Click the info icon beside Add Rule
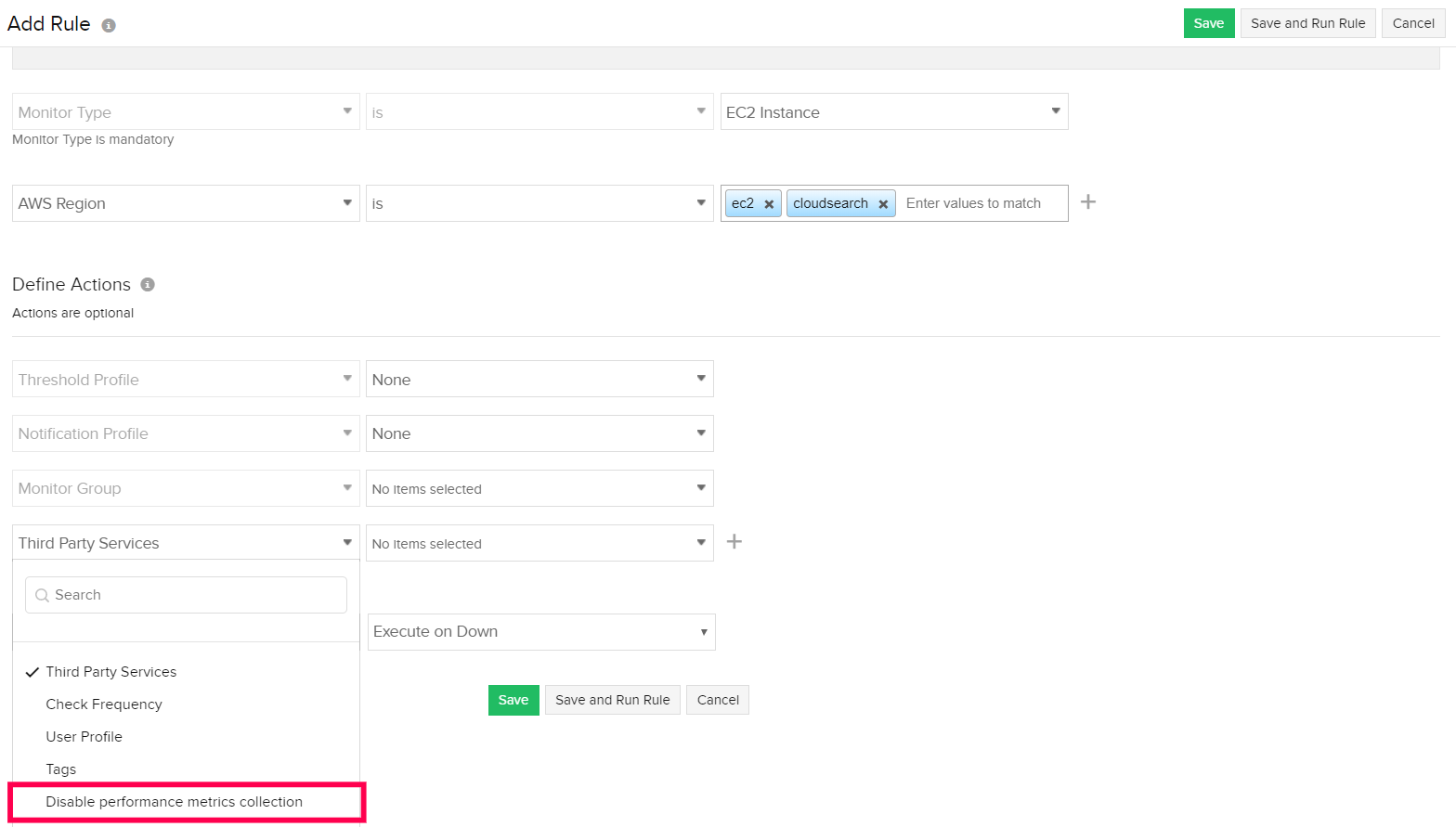 [109, 26]
